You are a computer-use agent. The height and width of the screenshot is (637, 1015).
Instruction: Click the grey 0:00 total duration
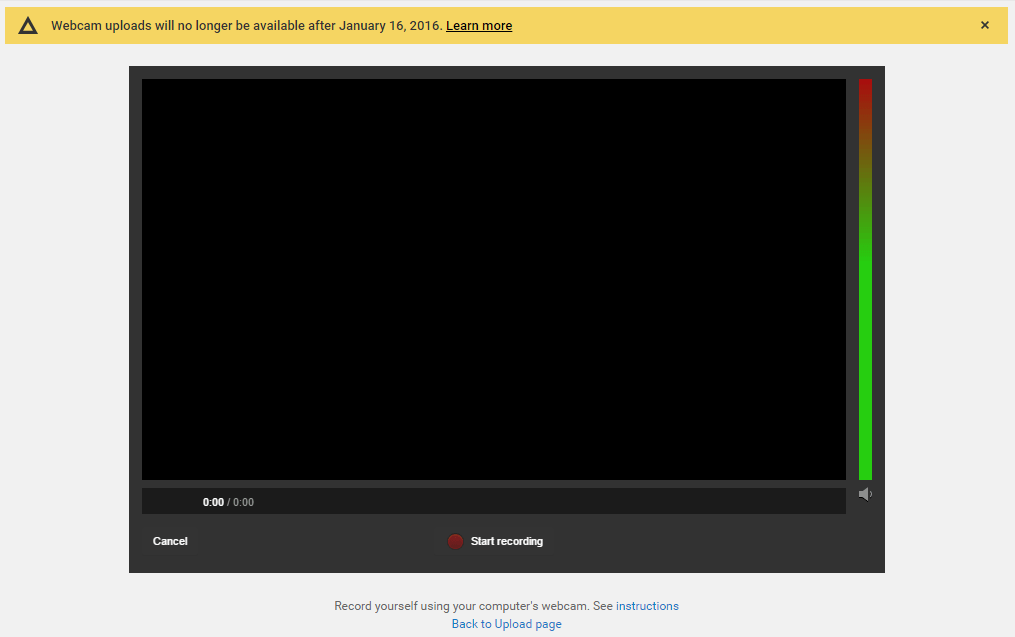(244, 502)
